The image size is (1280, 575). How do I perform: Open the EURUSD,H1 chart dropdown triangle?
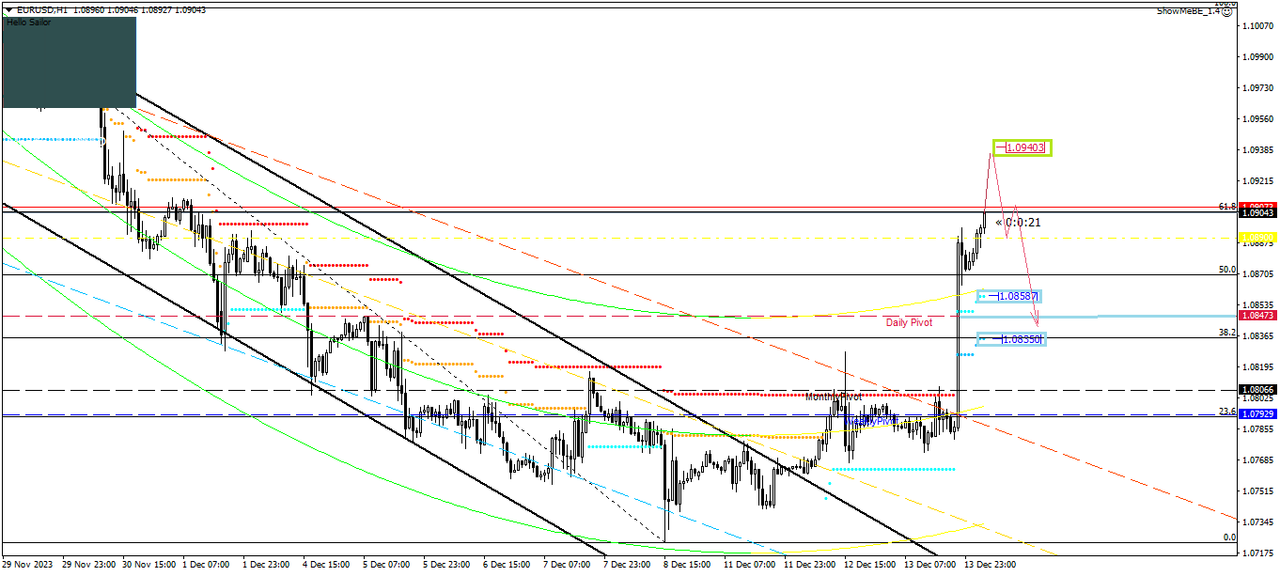click(x=9, y=9)
